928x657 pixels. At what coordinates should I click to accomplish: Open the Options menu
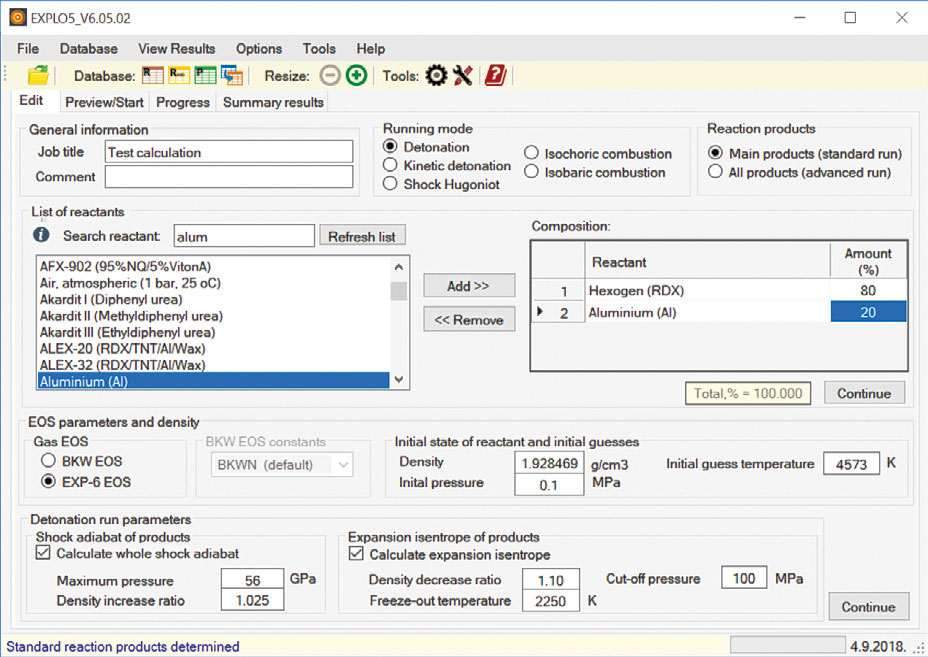[259, 49]
